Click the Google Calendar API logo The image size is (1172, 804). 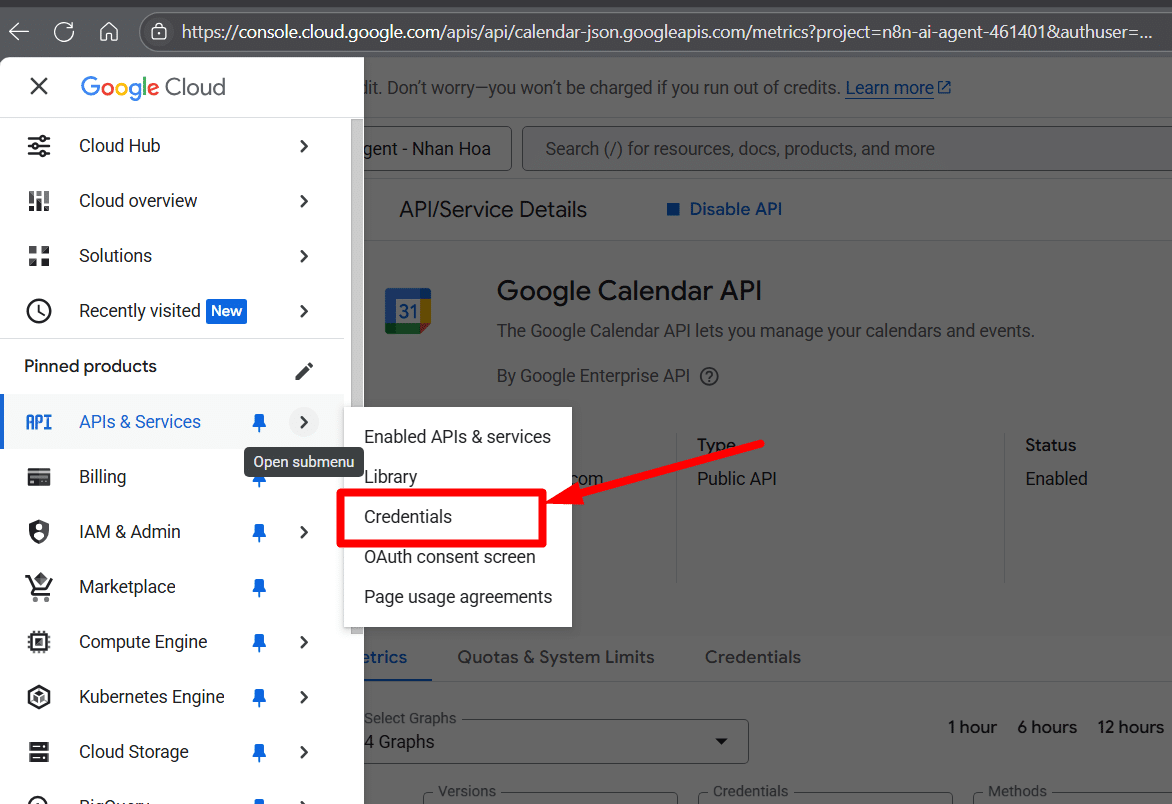coord(407,311)
